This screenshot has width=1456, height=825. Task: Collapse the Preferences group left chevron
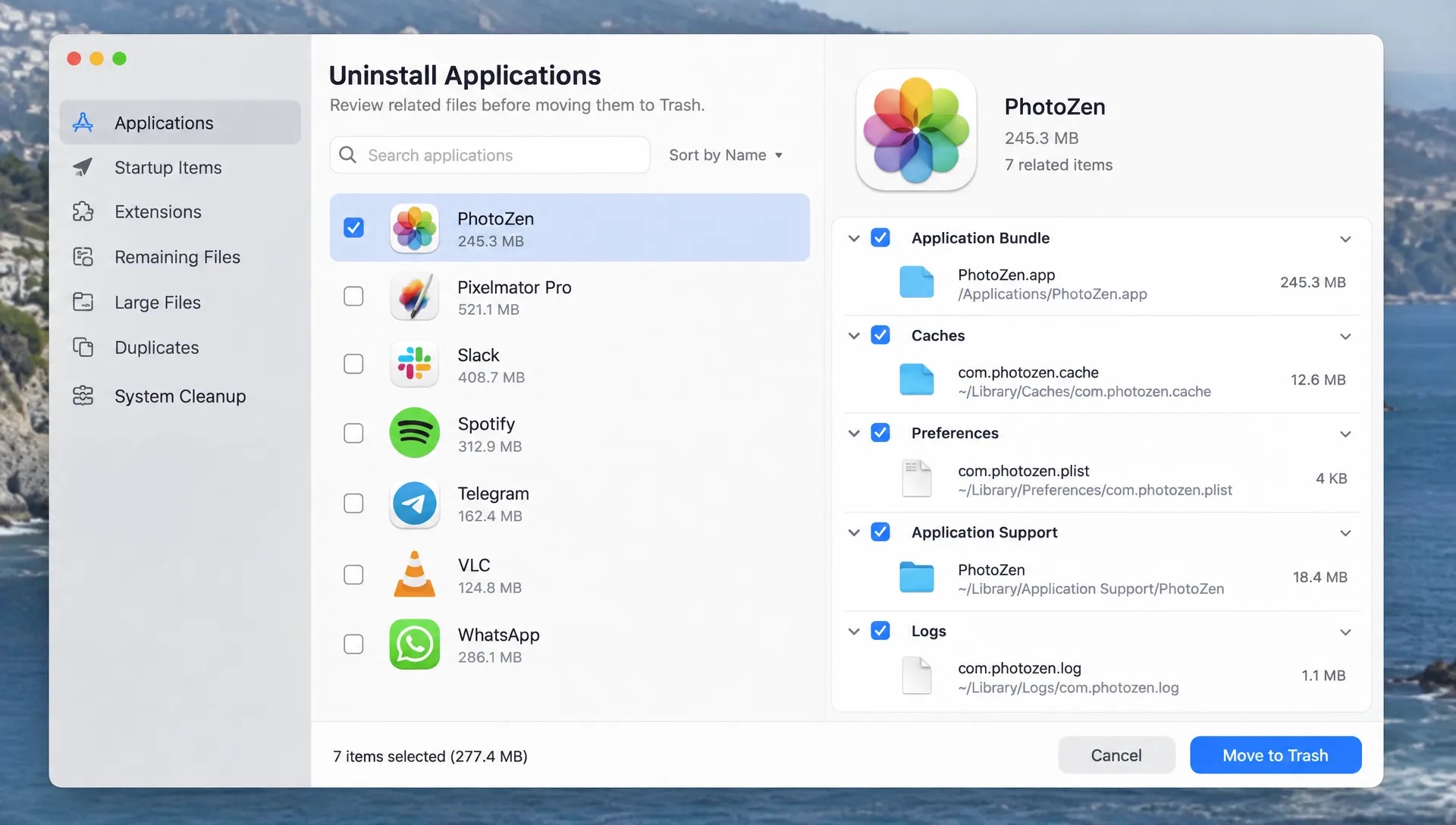pyautogui.click(x=854, y=433)
